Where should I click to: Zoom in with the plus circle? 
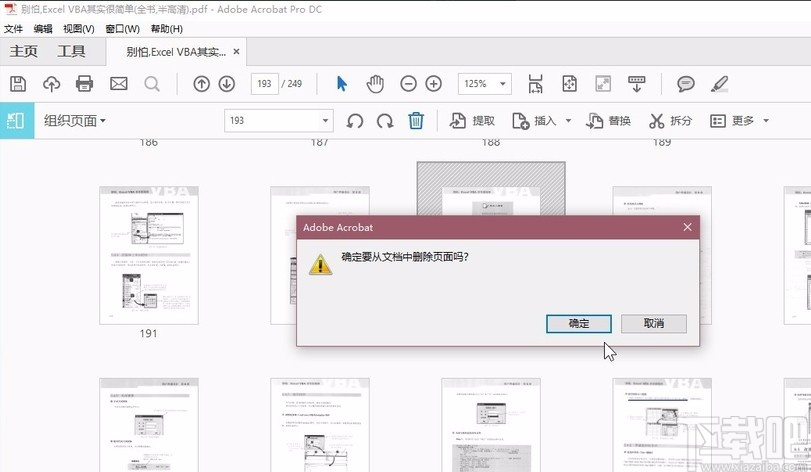433,84
